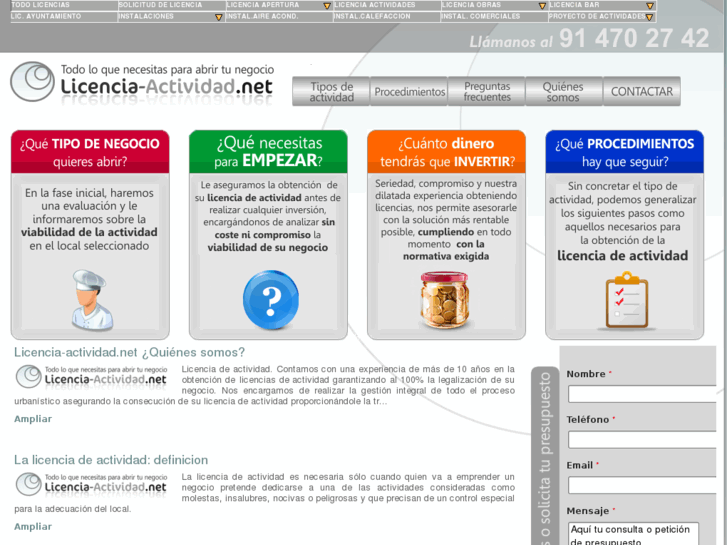Click the jar of coins icon
Viewport: 727px width, 545px height.
click(445, 301)
